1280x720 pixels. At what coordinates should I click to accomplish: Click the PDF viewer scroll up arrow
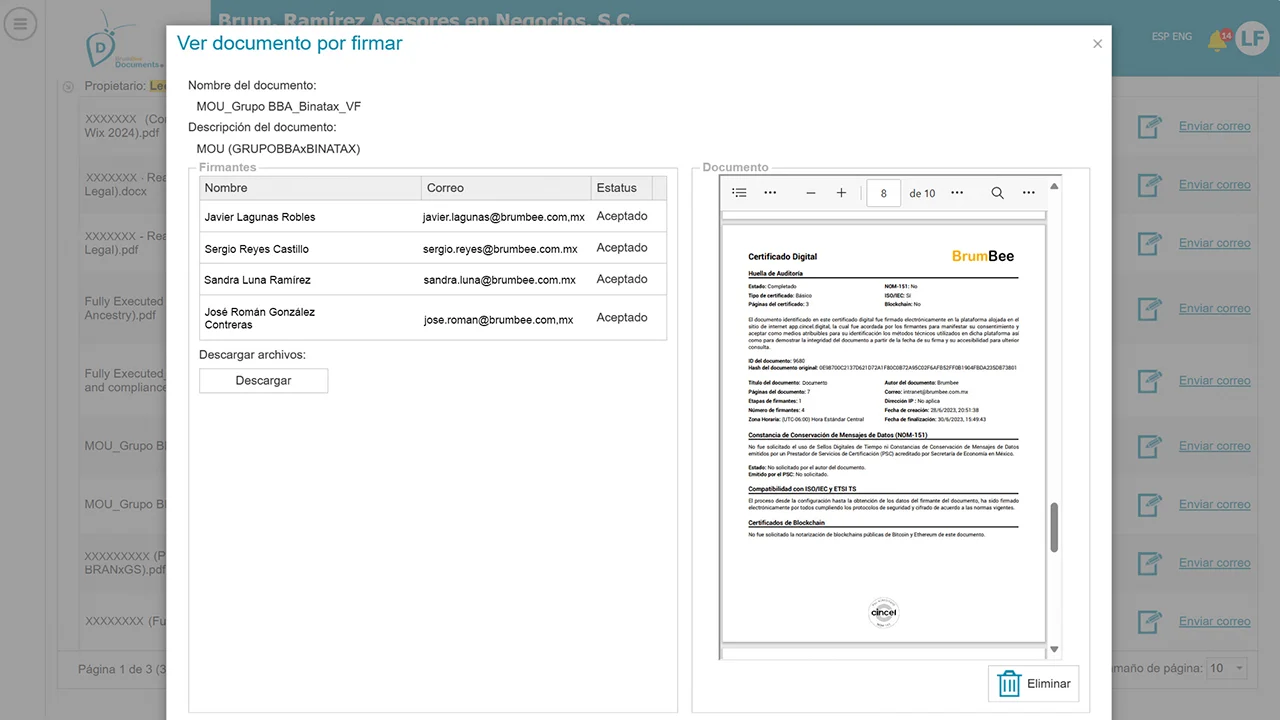coord(1054,186)
